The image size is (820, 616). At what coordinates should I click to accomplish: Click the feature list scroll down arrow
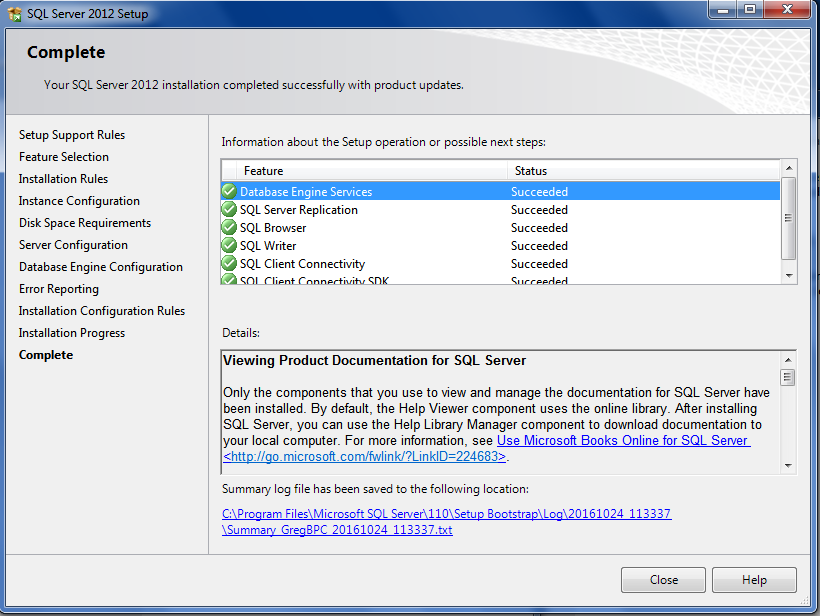tap(789, 276)
